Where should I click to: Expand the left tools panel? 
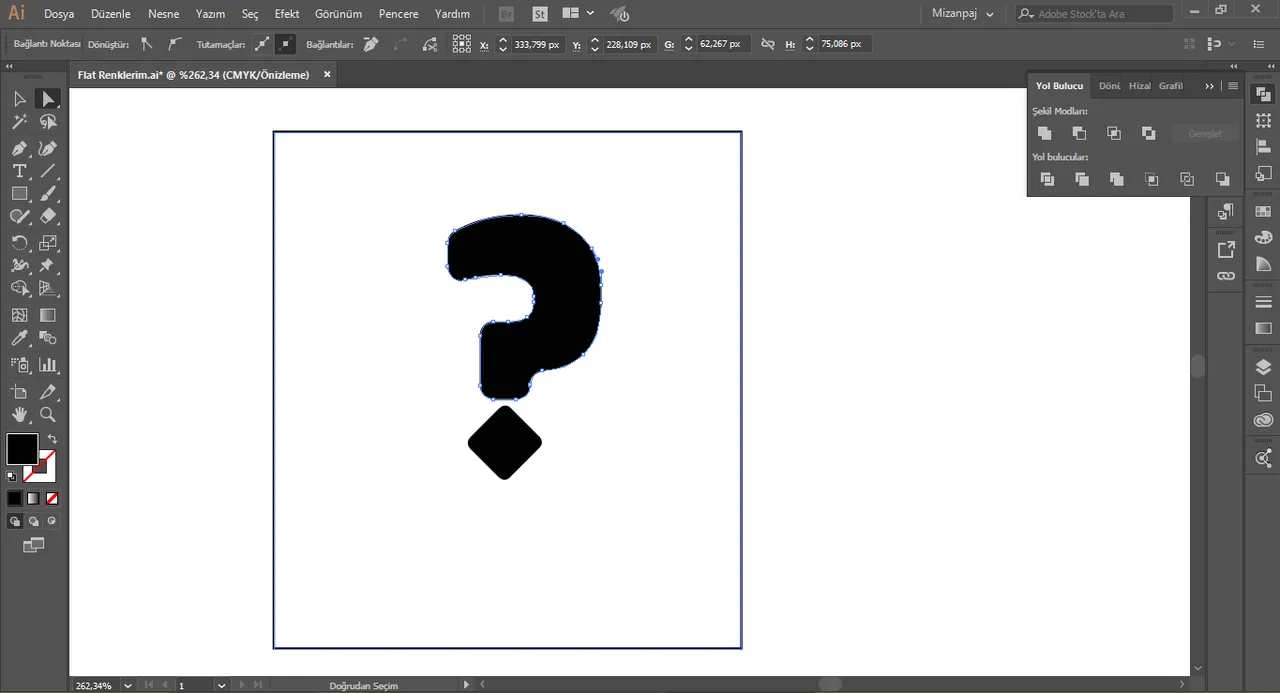pyautogui.click(x=8, y=67)
